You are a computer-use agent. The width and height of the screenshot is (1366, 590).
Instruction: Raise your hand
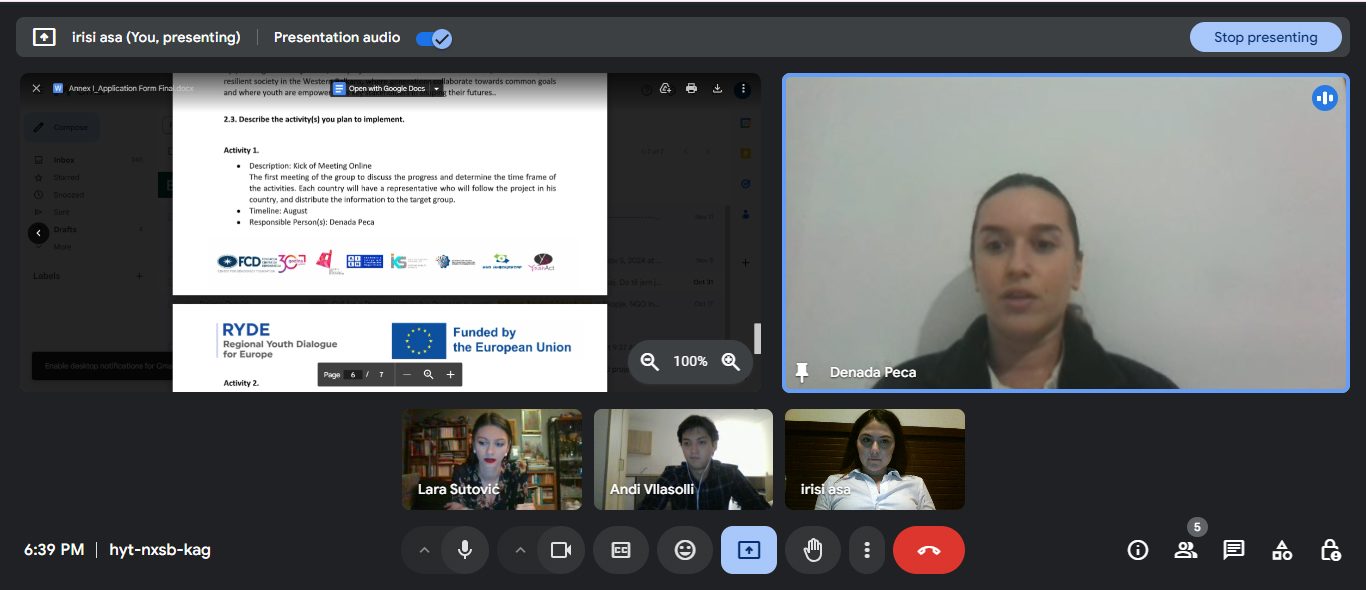point(813,550)
